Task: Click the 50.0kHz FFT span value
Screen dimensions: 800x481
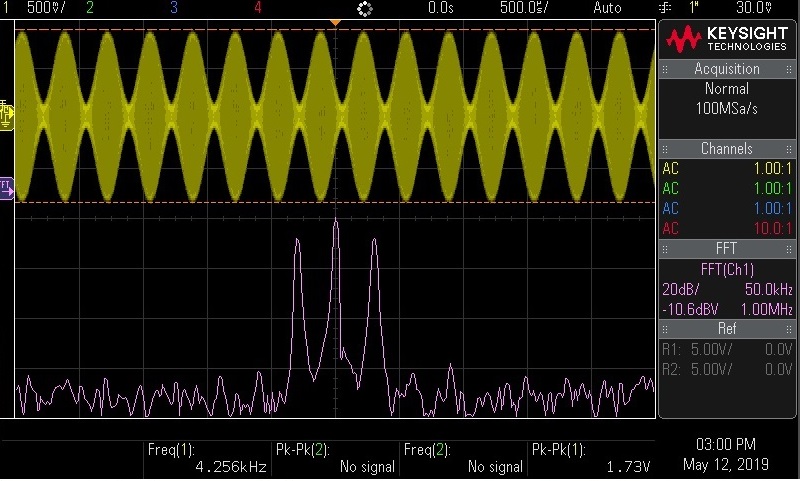Action: coord(768,289)
